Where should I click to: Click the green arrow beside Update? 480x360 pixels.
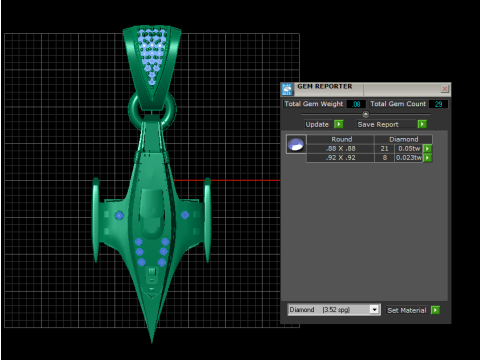pos(339,124)
